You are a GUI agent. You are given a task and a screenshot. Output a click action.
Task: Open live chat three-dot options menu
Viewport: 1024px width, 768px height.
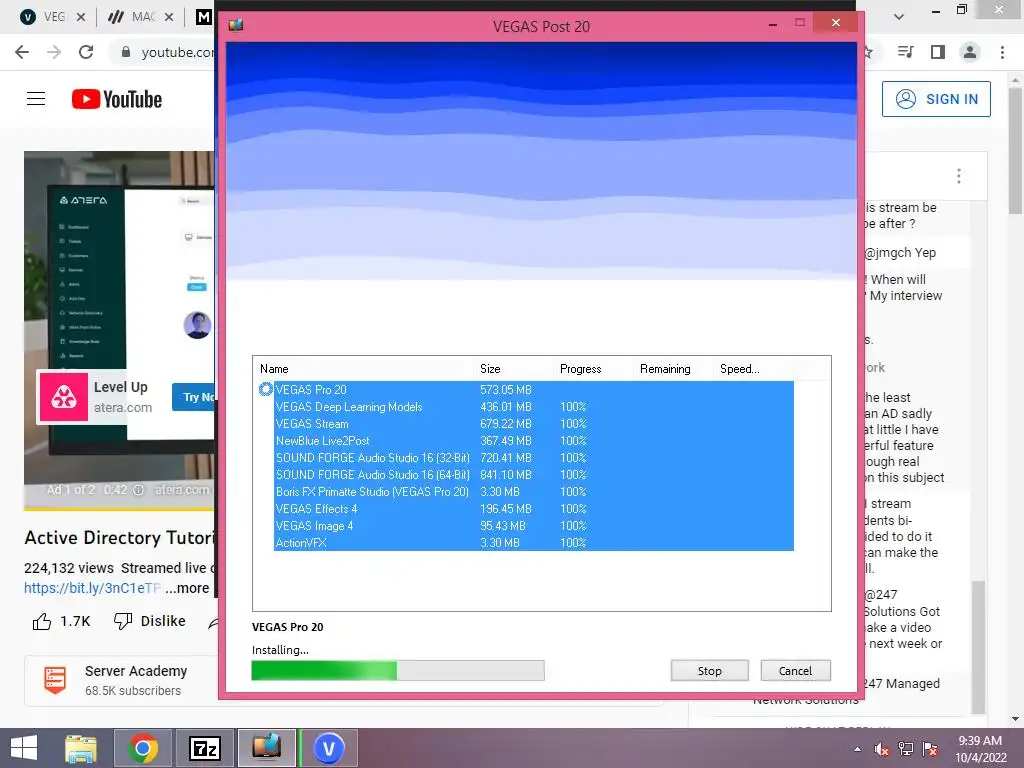point(959,176)
